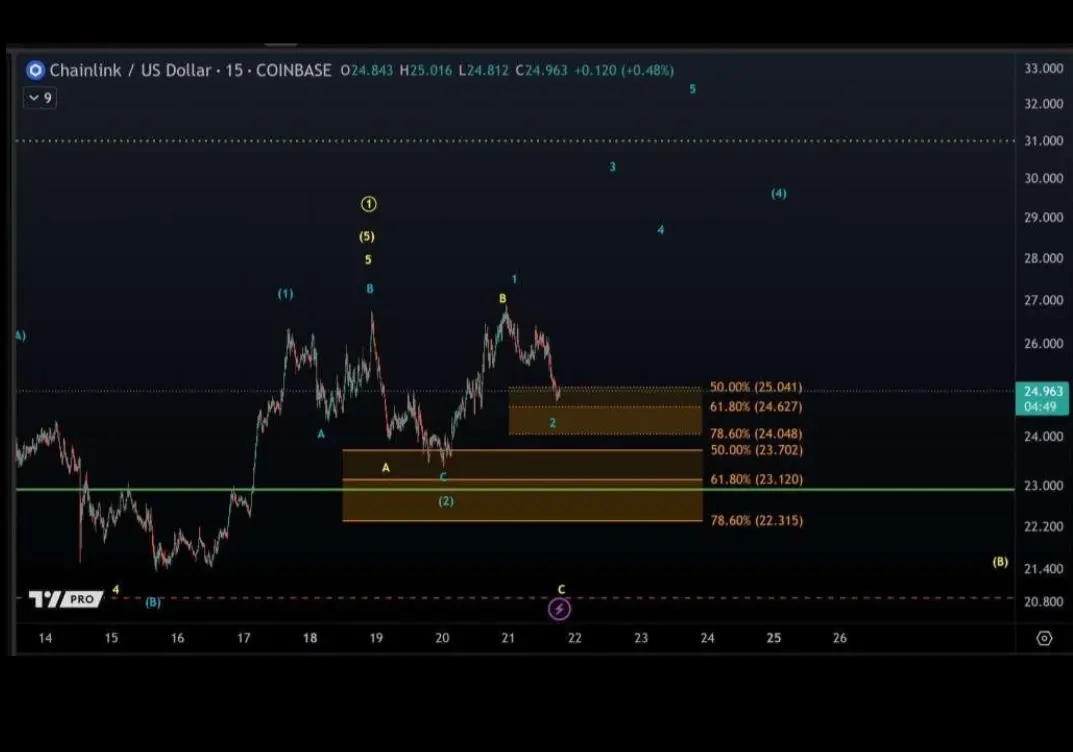
Task: Click 30.000 on the price axis
Action: tap(1044, 179)
